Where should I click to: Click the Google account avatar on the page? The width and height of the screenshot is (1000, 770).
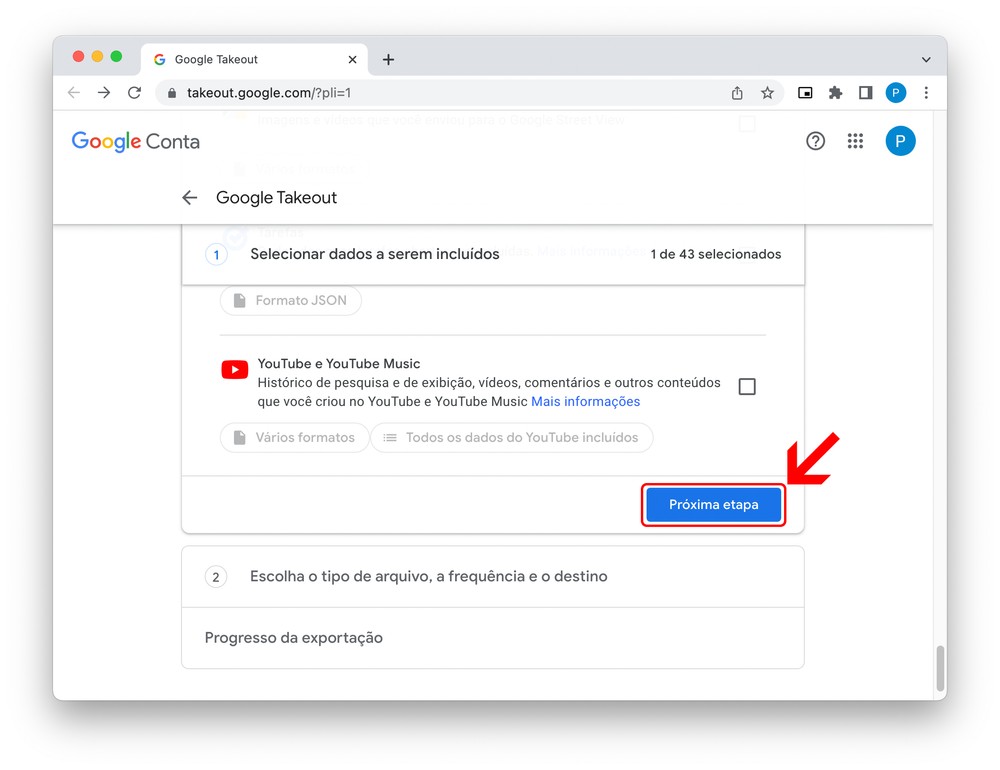900,141
